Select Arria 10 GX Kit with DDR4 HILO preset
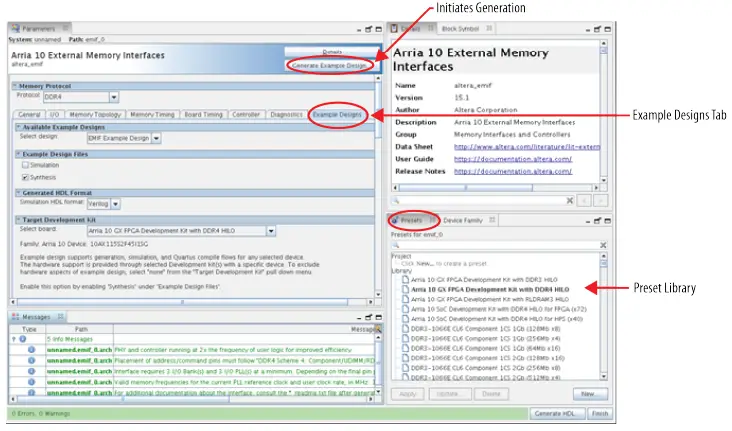732x431 pixels. pyautogui.click(x=490, y=290)
